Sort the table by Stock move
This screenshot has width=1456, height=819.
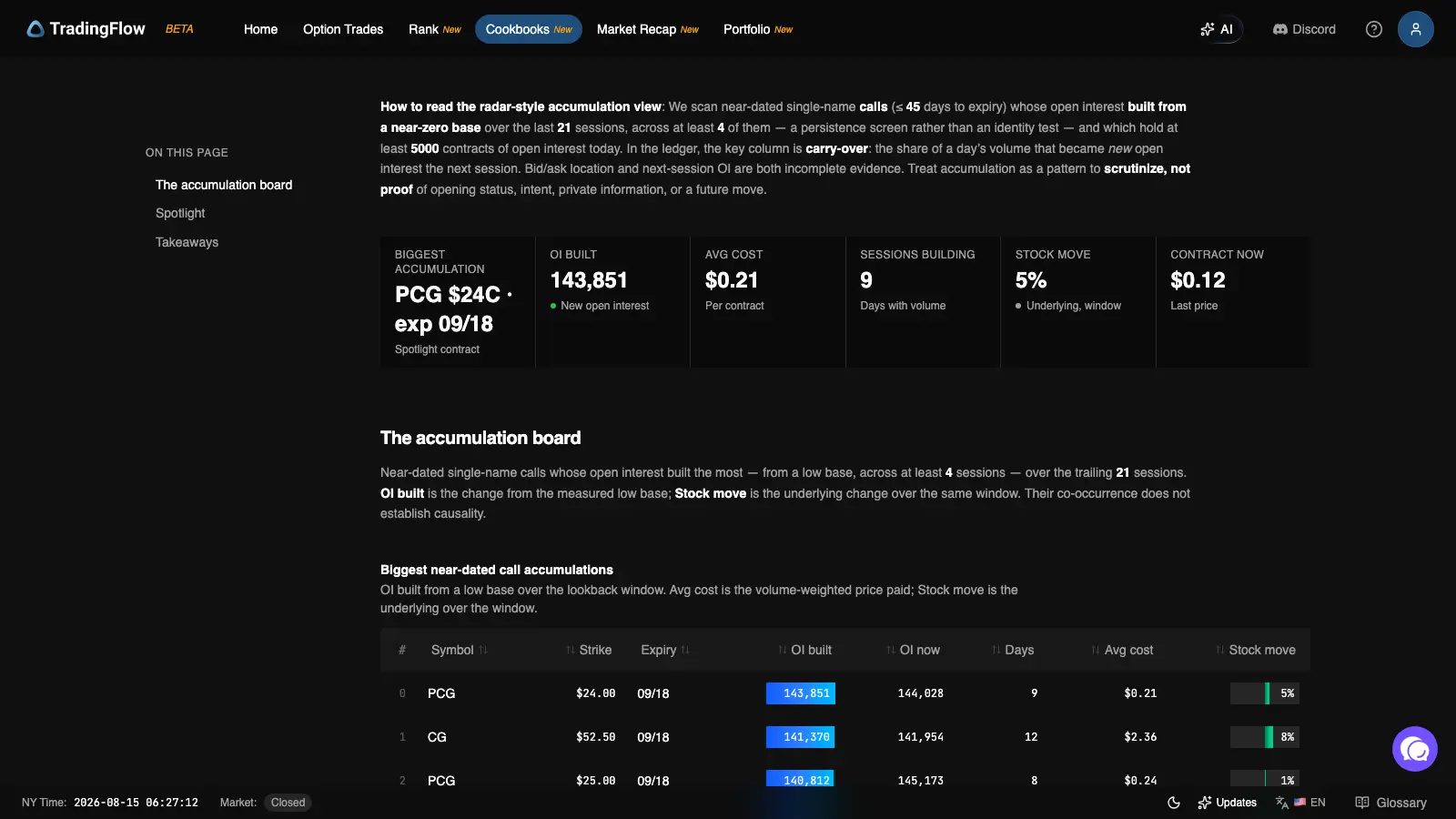pyautogui.click(x=1256, y=650)
